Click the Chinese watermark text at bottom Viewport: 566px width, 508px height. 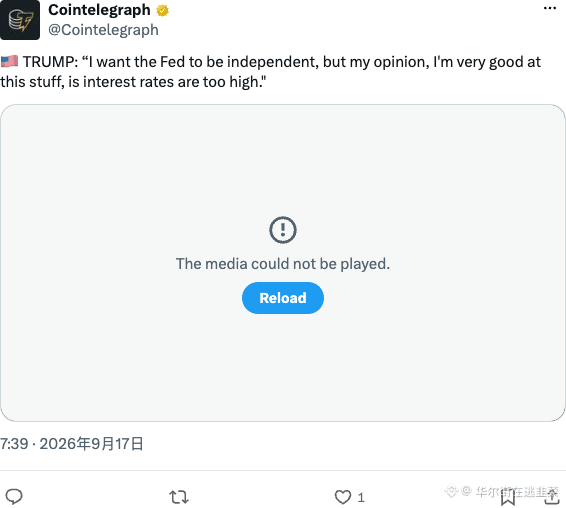point(502,491)
